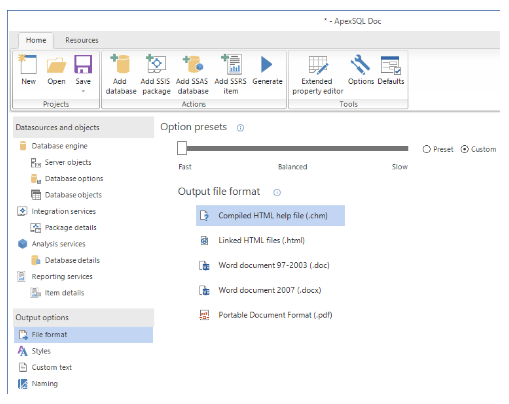Add SSRS item from the ribbon
This screenshot has height=404, width=509.
click(x=231, y=74)
